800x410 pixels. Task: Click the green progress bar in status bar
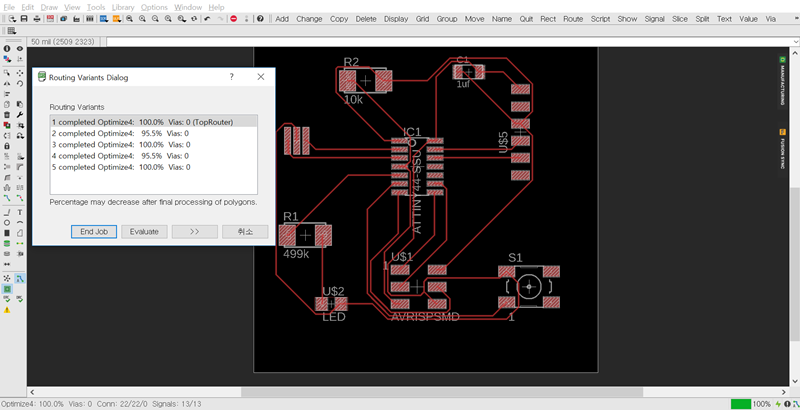tap(741, 403)
